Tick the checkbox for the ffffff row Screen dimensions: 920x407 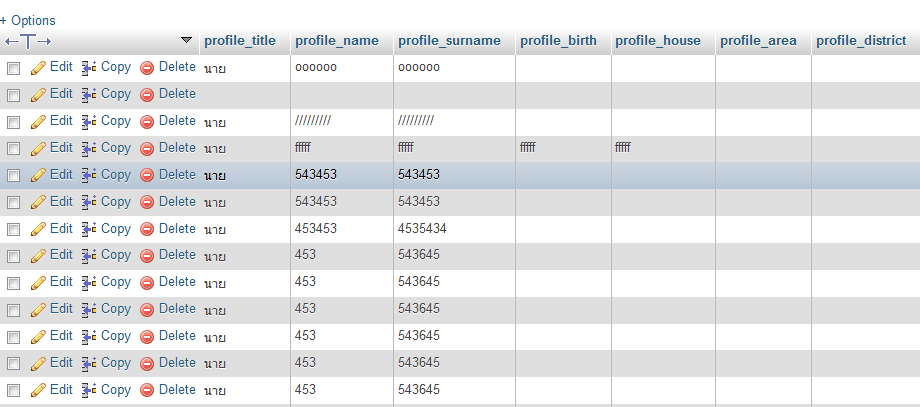tap(14, 149)
